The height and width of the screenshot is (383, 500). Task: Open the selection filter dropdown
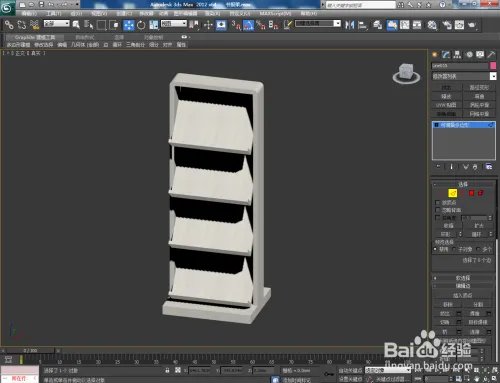click(57, 23)
